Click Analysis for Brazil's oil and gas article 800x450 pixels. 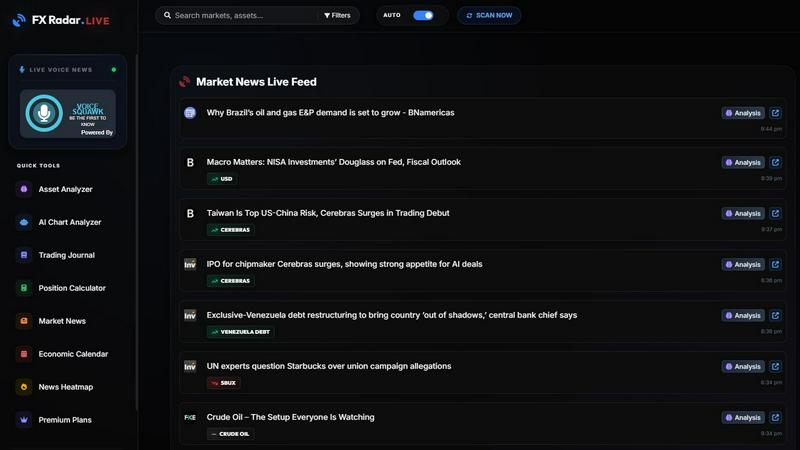click(x=743, y=113)
